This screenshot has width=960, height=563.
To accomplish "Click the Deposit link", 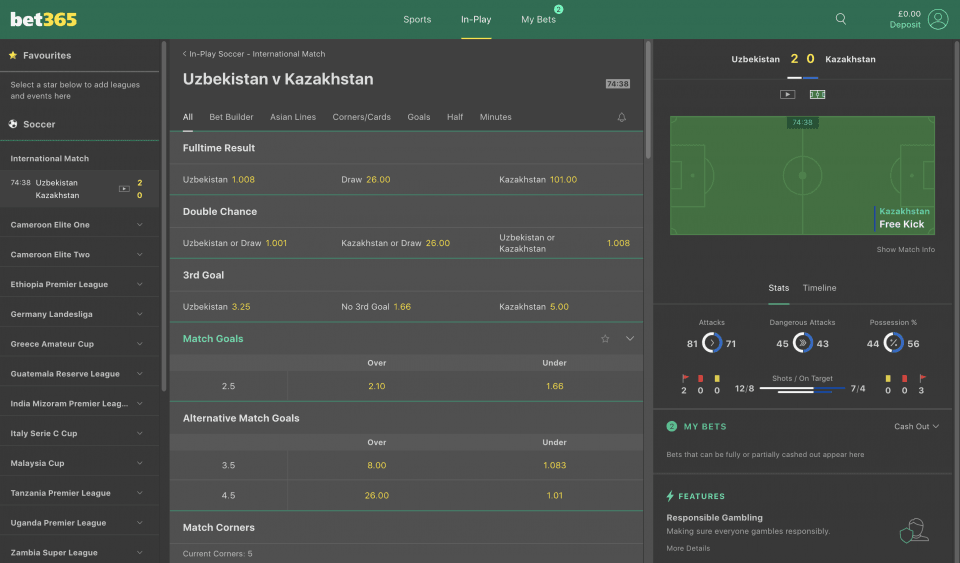I will coord(905,25).
